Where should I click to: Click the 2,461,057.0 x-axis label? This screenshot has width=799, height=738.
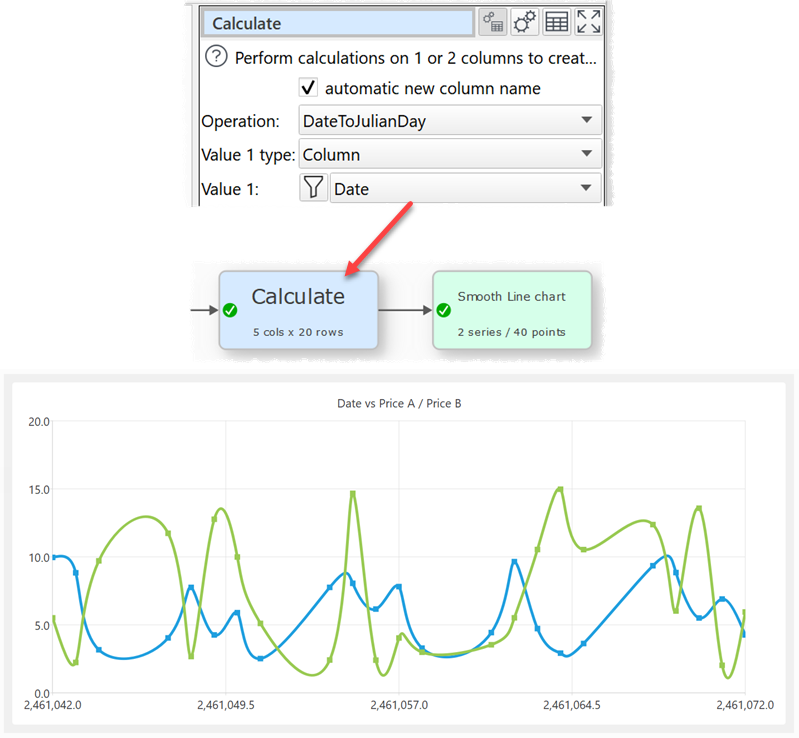pos(399,705)
